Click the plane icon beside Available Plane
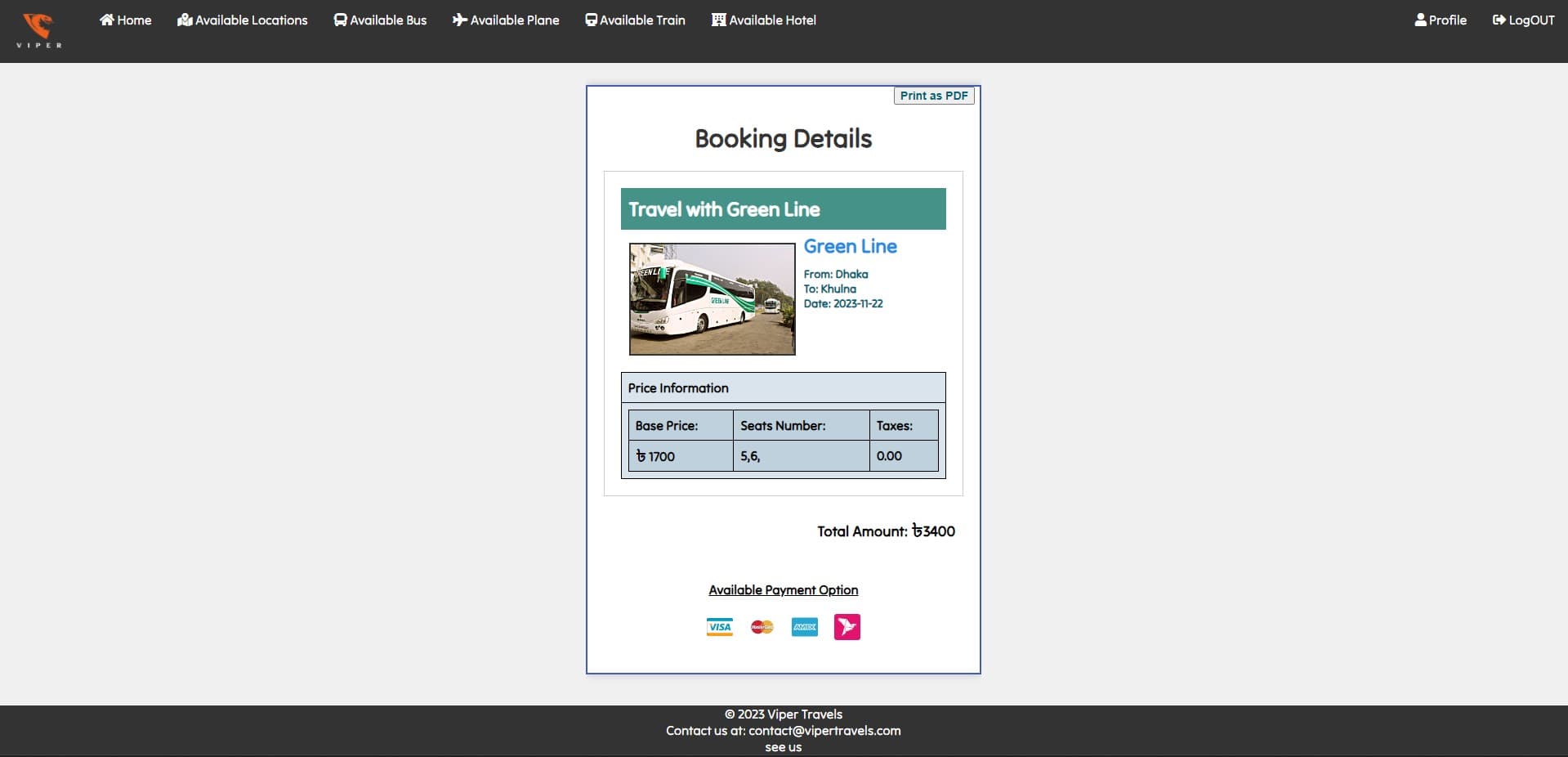Image resolution: width=1568 pixels, height=757 pixels. 460,20
